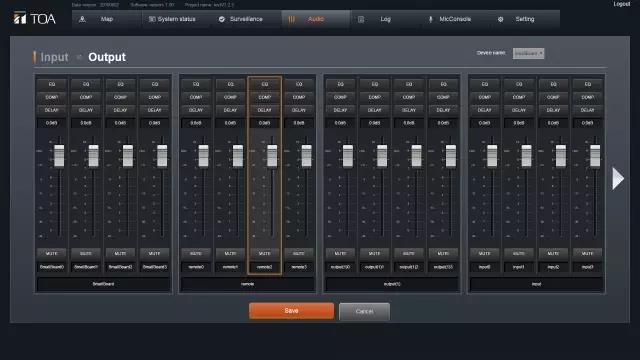Open the Log page icon
The image size is (640, 360).
(361, 19)
